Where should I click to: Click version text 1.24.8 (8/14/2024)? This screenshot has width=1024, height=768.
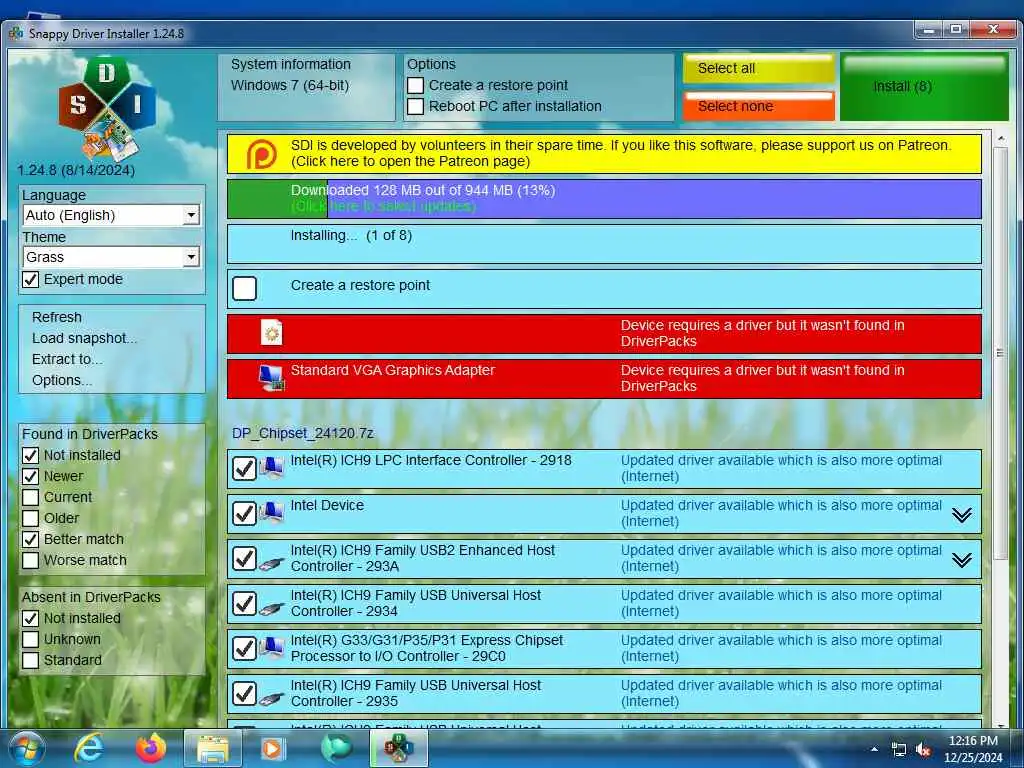coord(76,170)
